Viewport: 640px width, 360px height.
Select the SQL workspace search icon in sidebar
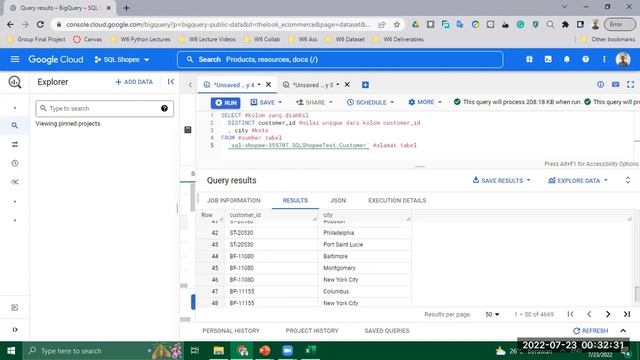pyautogui.click(x=15, y=125)
